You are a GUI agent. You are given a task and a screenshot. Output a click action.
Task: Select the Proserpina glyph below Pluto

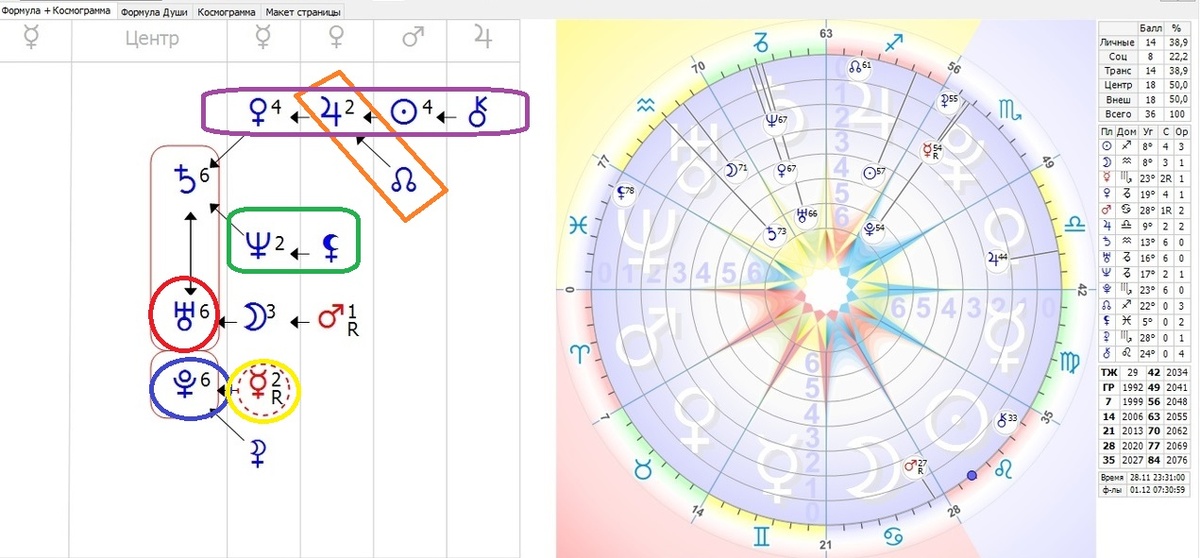coord(258,453)
